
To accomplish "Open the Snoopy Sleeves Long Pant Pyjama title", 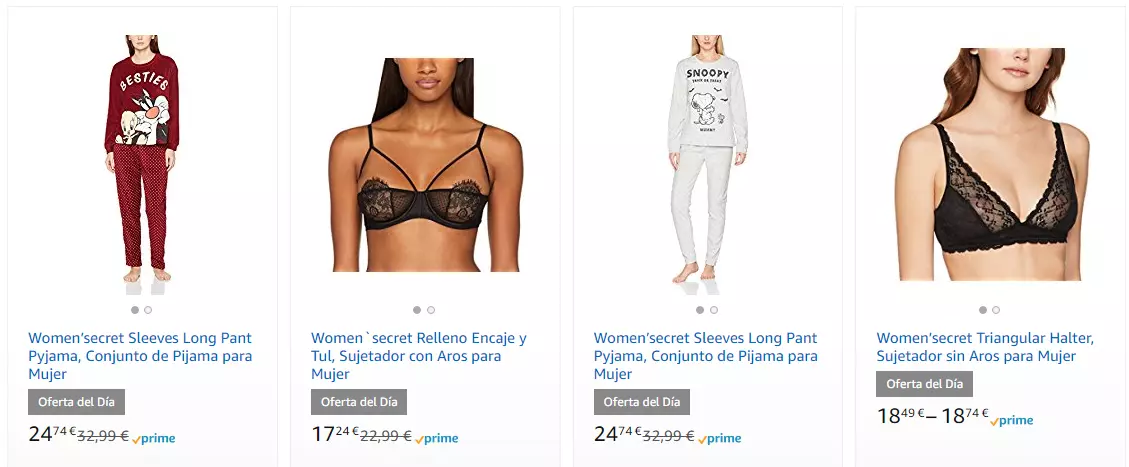I will 706,356.
